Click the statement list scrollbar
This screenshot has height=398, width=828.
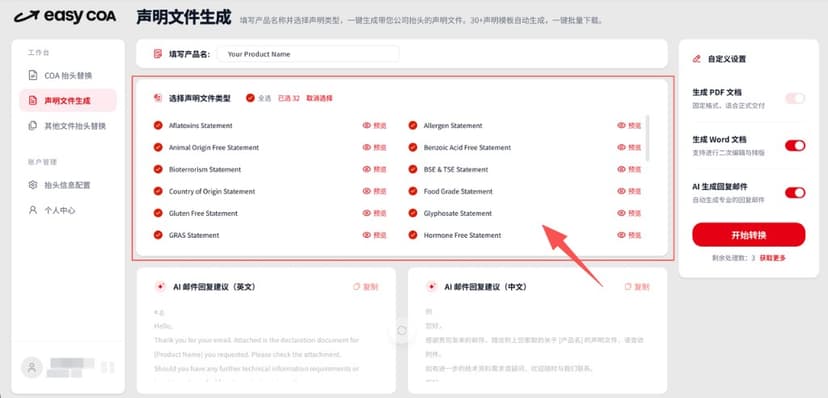[x=648, y=138]
